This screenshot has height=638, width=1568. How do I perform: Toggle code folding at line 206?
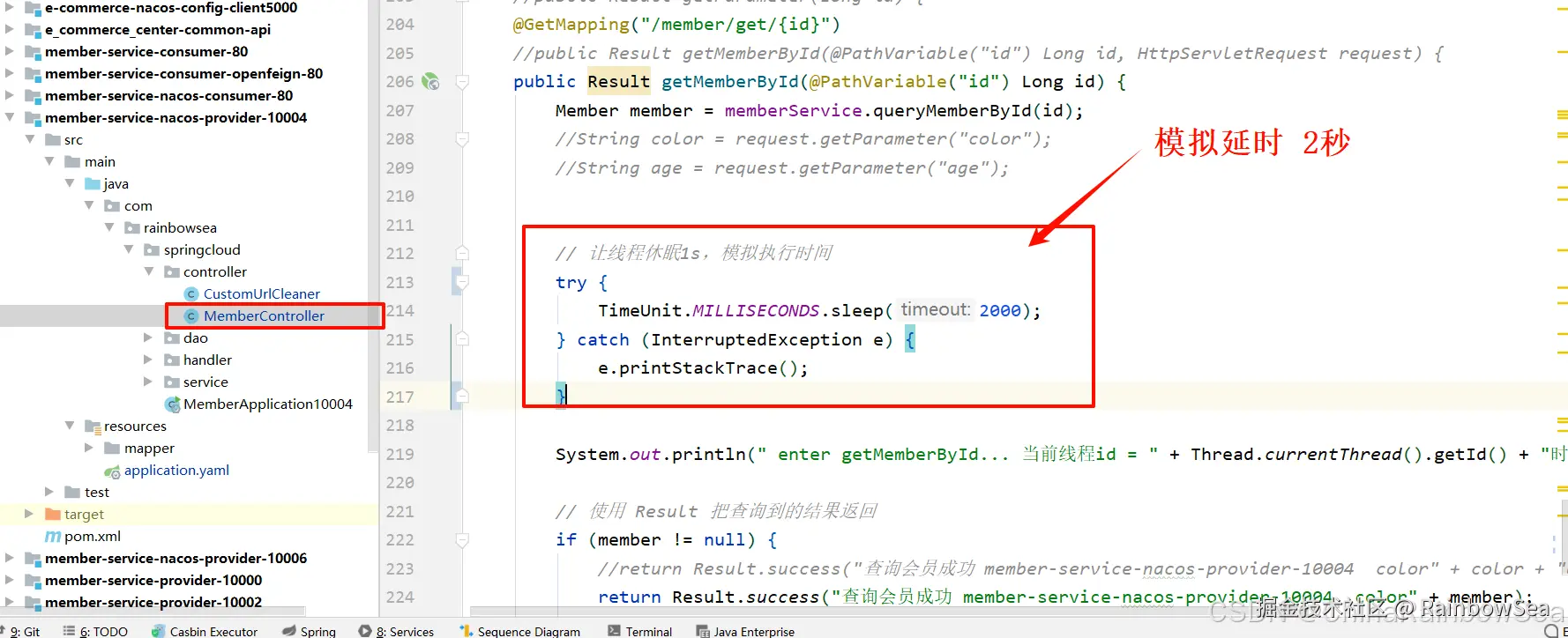[461, 82]
